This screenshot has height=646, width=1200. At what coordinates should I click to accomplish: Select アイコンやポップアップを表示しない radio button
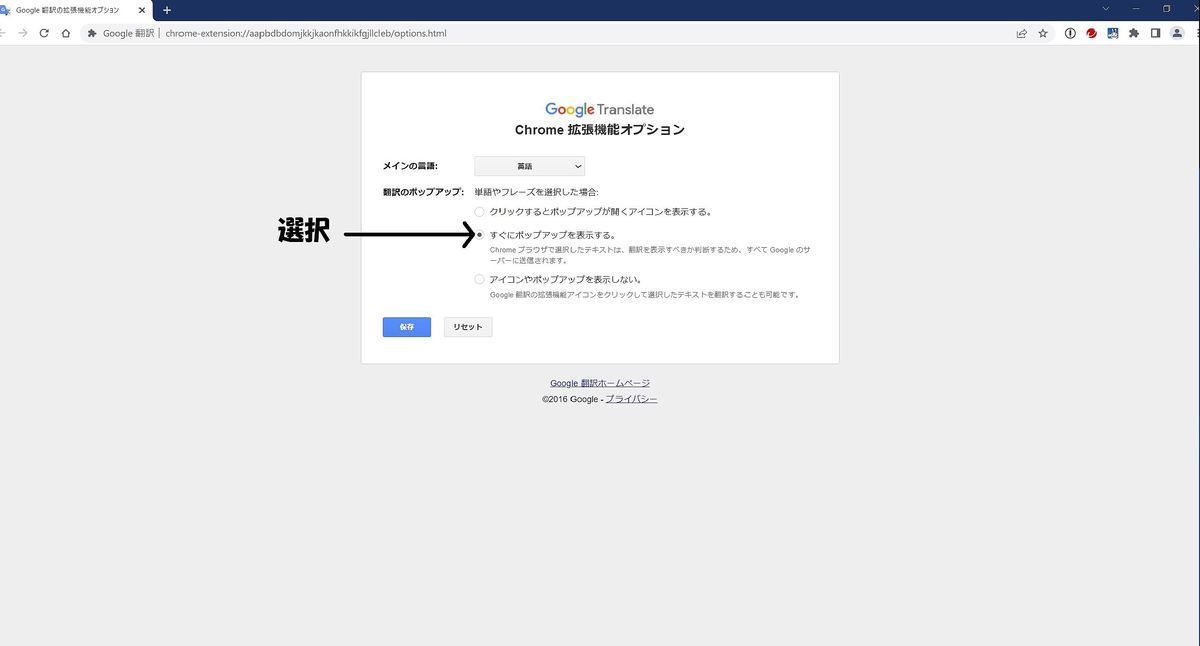480,280
